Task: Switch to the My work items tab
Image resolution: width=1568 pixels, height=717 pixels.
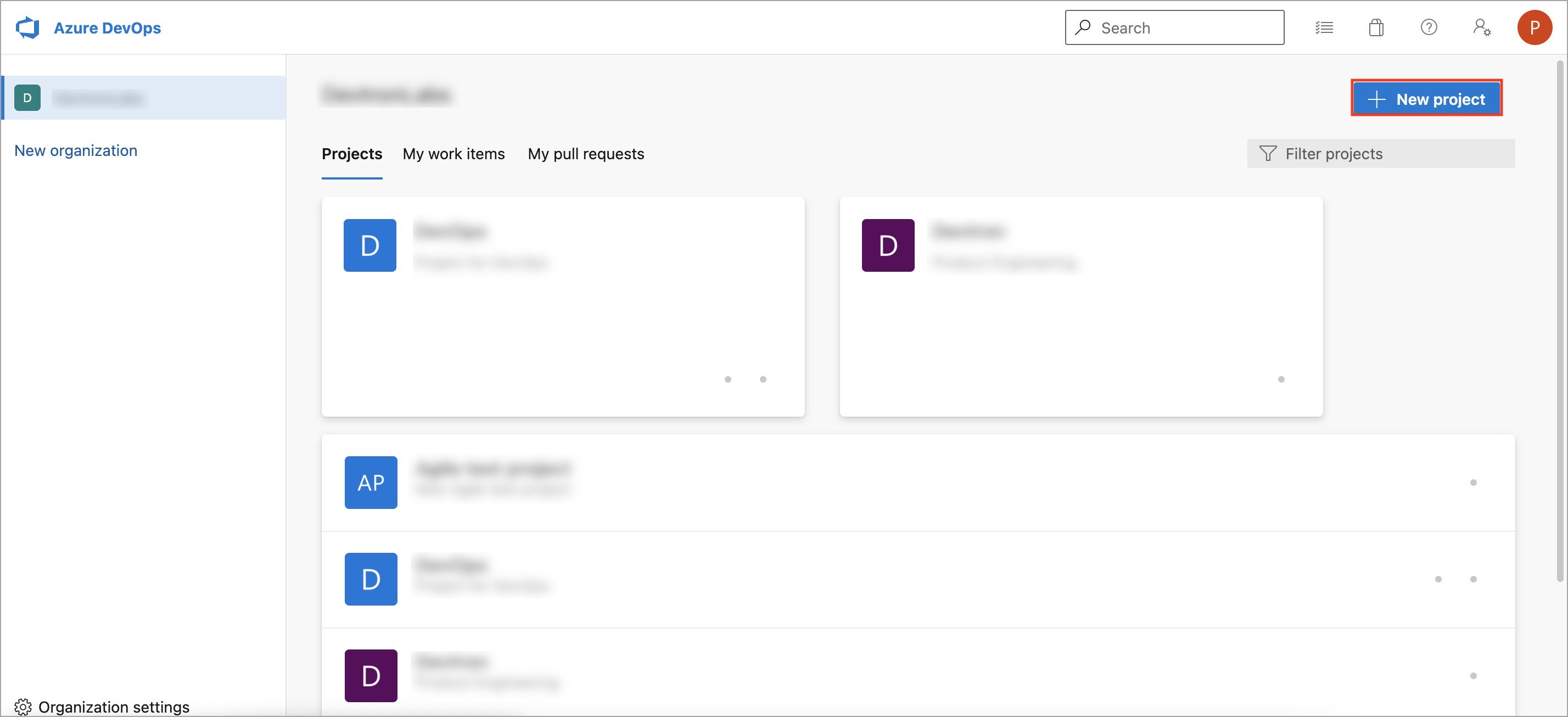Action: [453, 154]
